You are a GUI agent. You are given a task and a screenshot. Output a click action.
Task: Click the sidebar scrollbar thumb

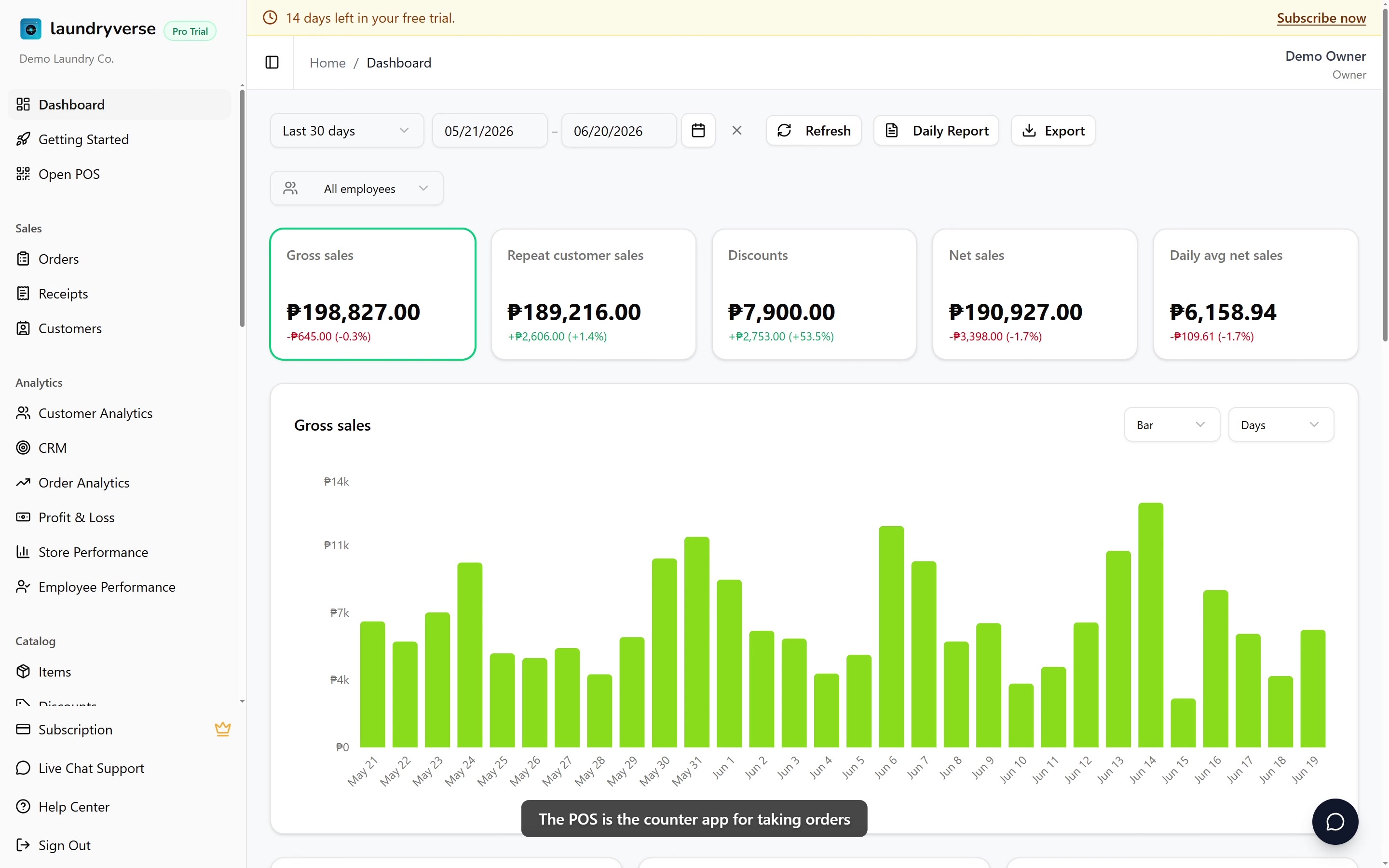point(242,208)
